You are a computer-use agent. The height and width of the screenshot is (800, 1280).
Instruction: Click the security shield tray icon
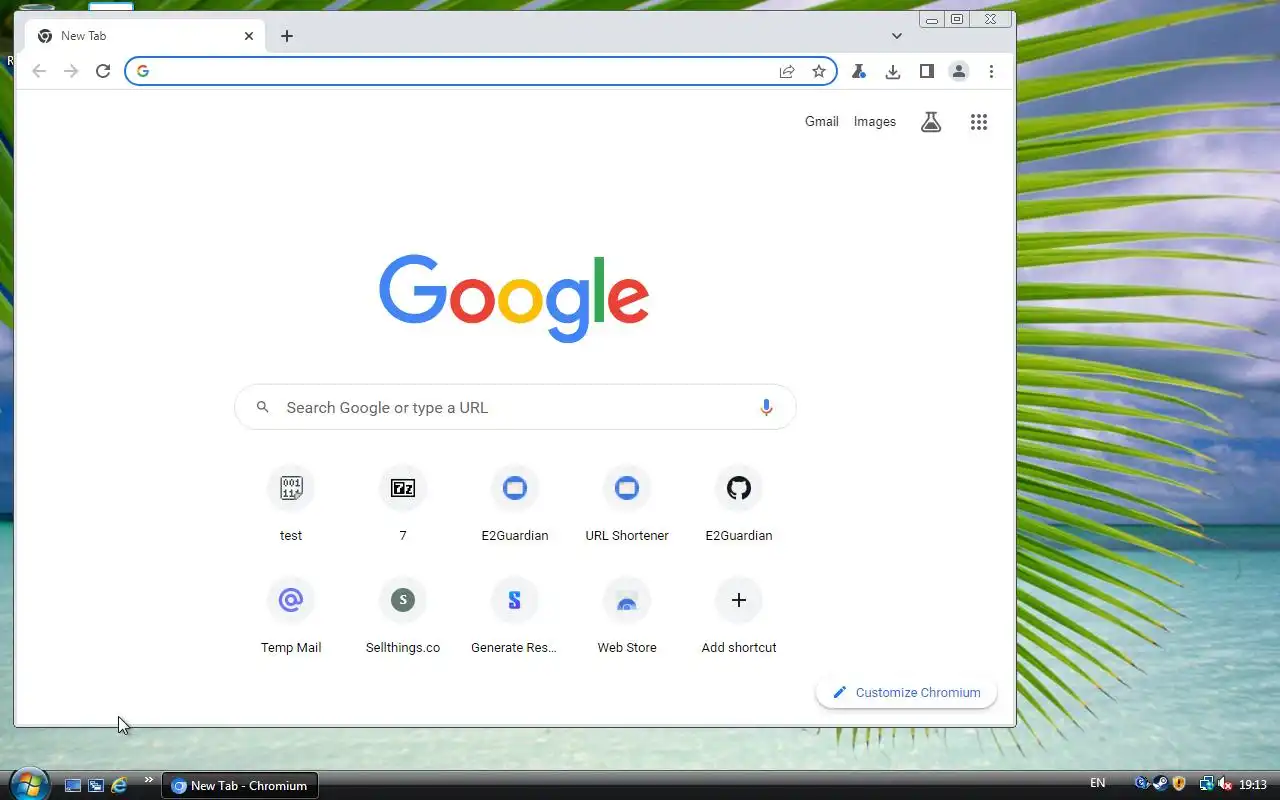(x=1179, y=784)
